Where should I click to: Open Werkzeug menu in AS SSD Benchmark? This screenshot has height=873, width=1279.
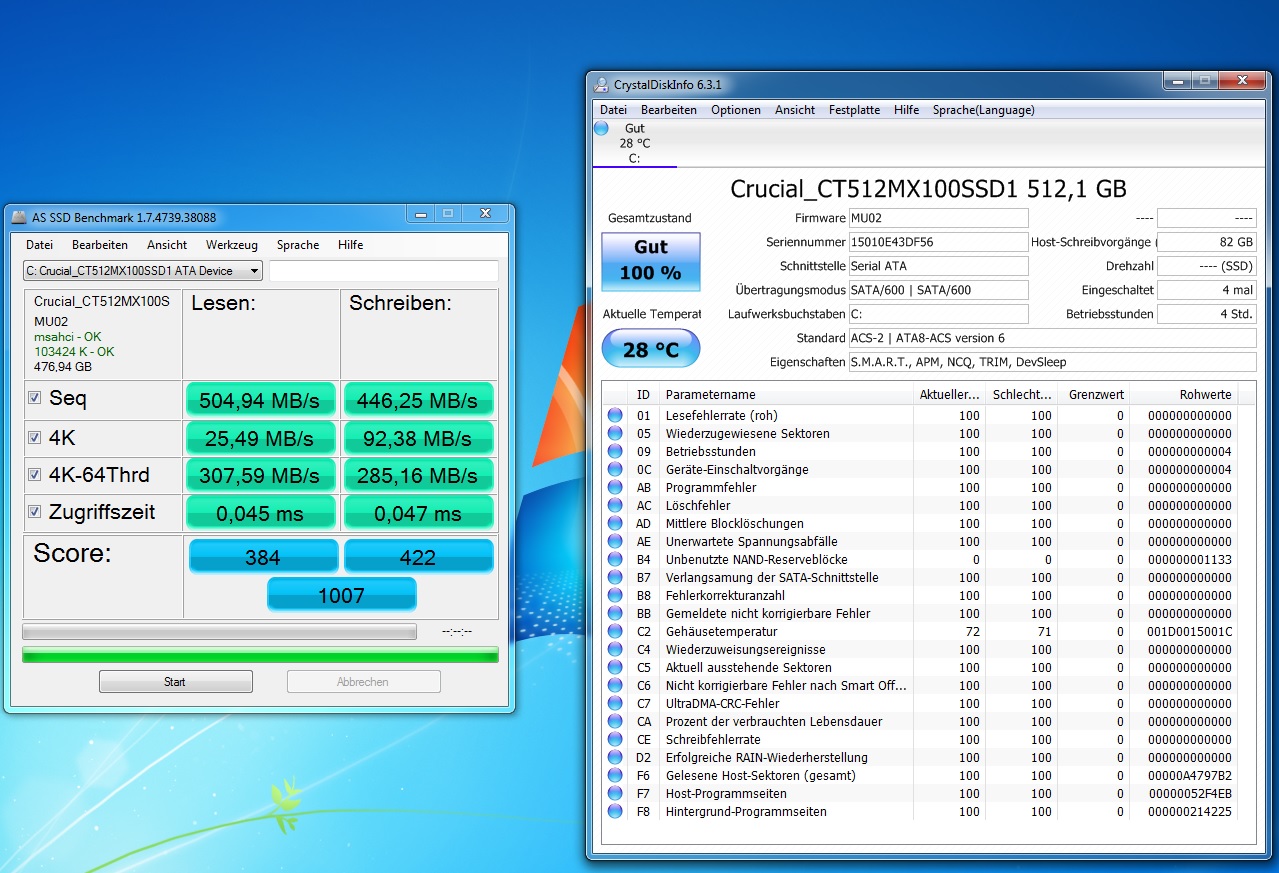pyautogui.click(x=232, y=245)
